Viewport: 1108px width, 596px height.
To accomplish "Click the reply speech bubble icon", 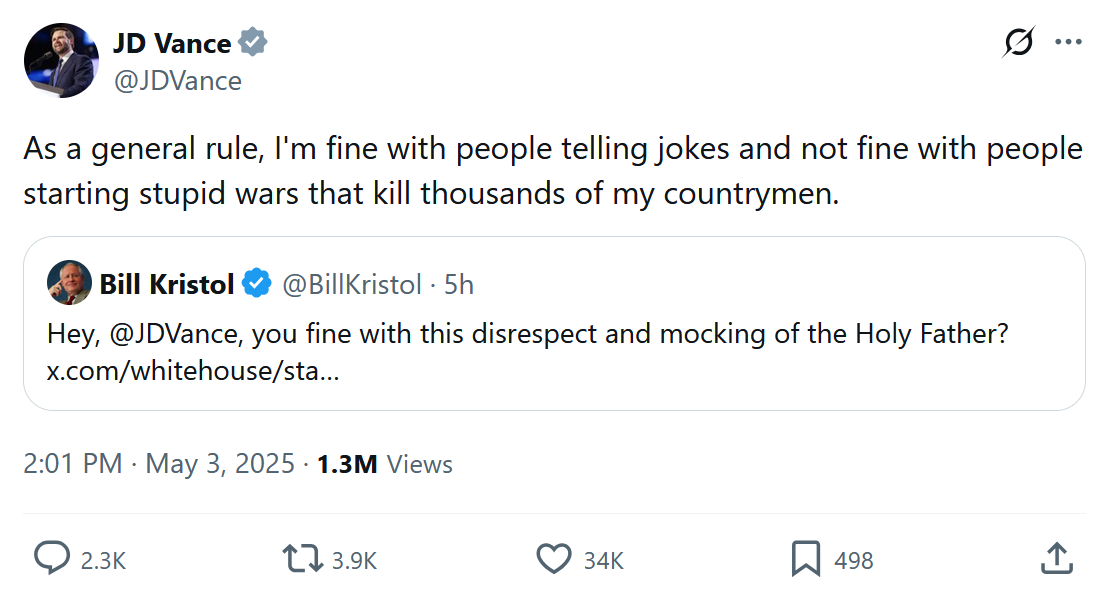I will (52, 558).
